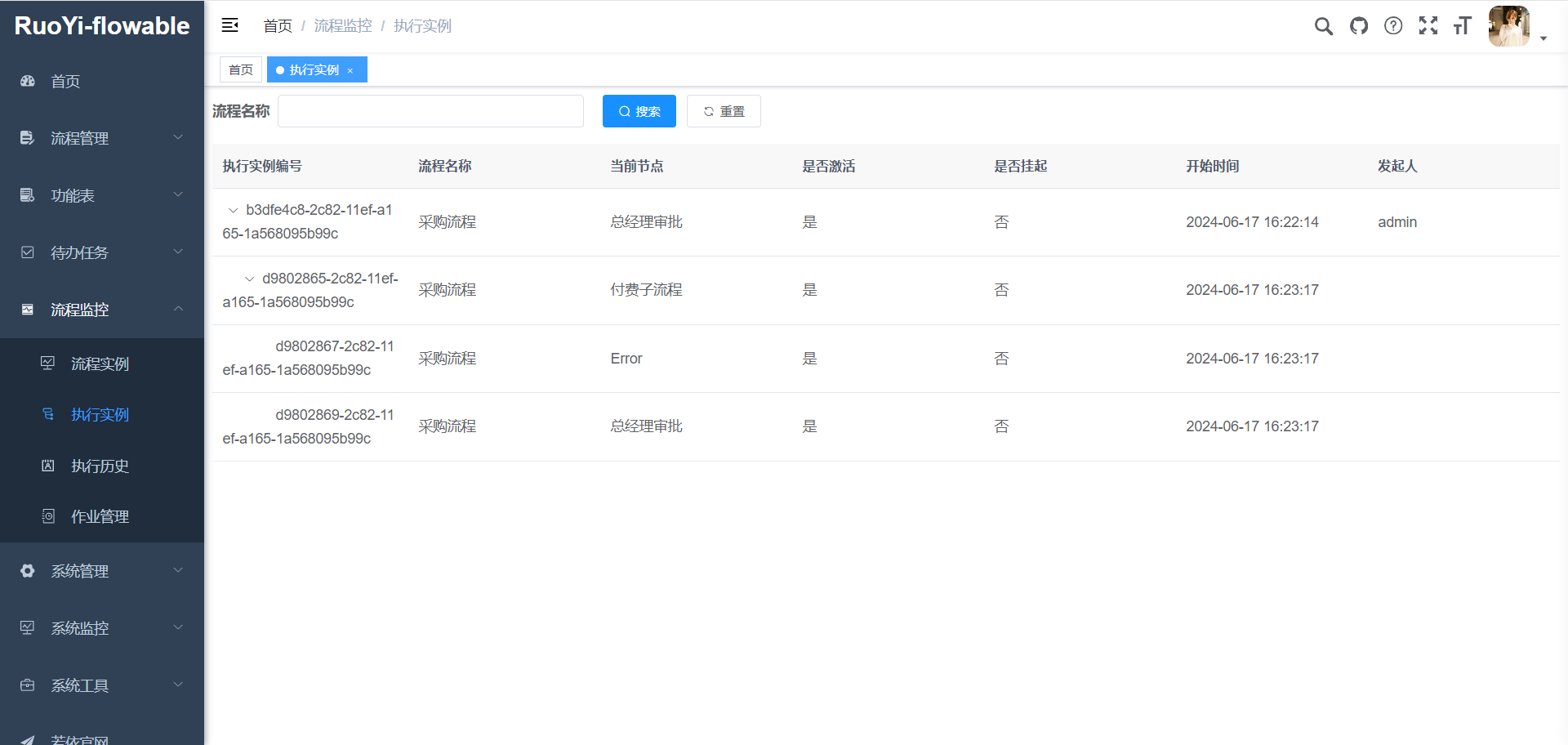Collapse sidebar with hamburger icon

point(230,25)
